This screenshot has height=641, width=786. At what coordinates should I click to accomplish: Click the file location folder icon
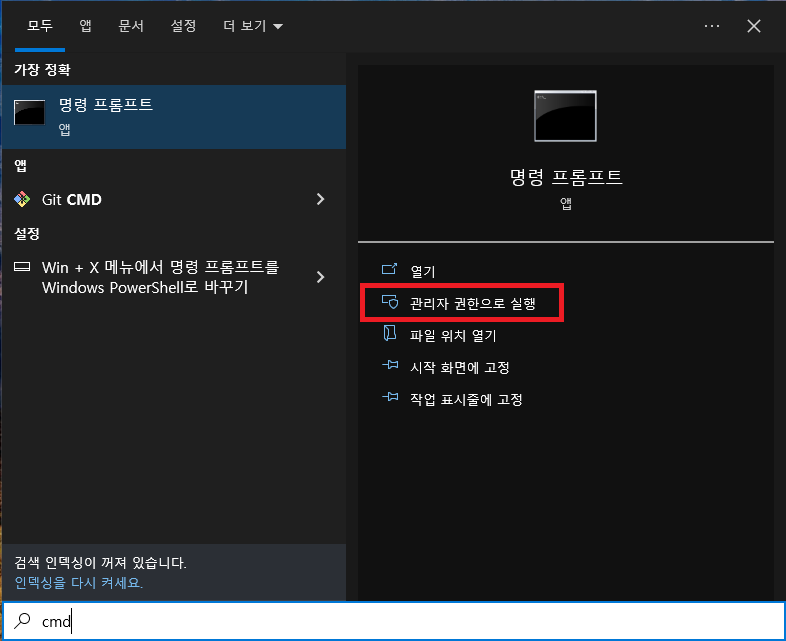click(x=389, y=333)
